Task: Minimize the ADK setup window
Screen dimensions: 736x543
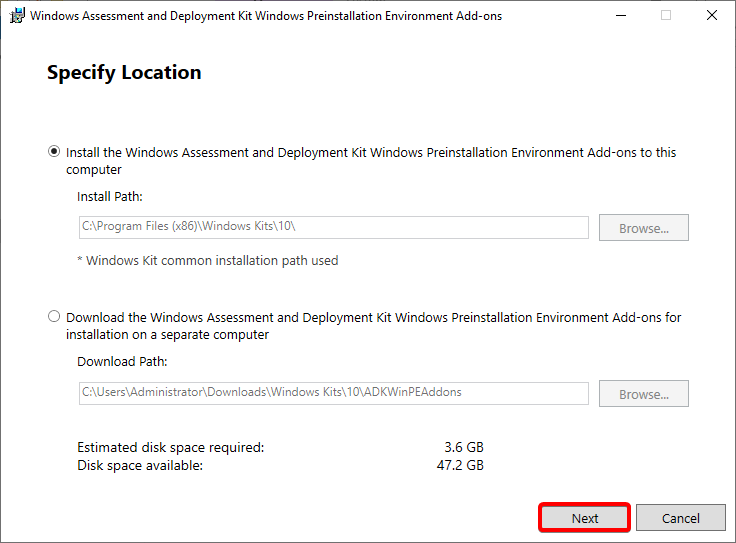Action: coord(621,15)
